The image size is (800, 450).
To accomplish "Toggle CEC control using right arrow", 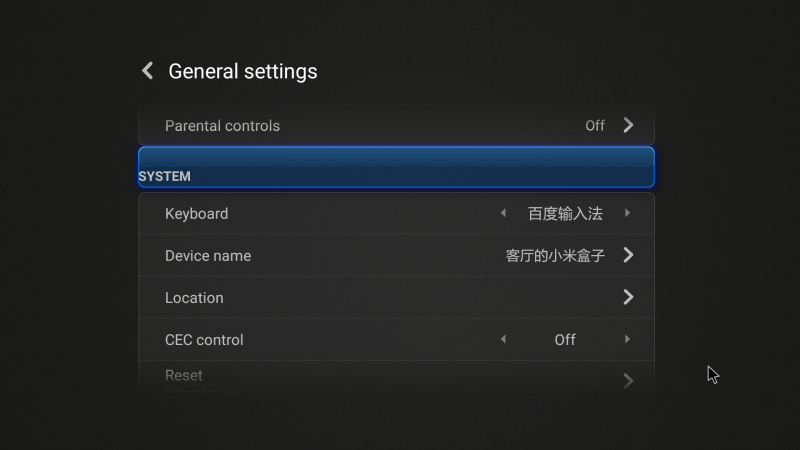I will point(627,339).
